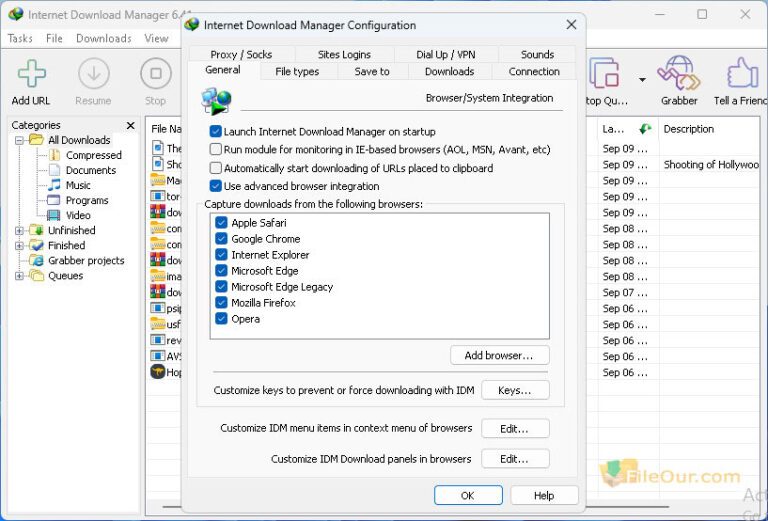Select the Documents category
The image size is (768, 521).
point(91,170)
